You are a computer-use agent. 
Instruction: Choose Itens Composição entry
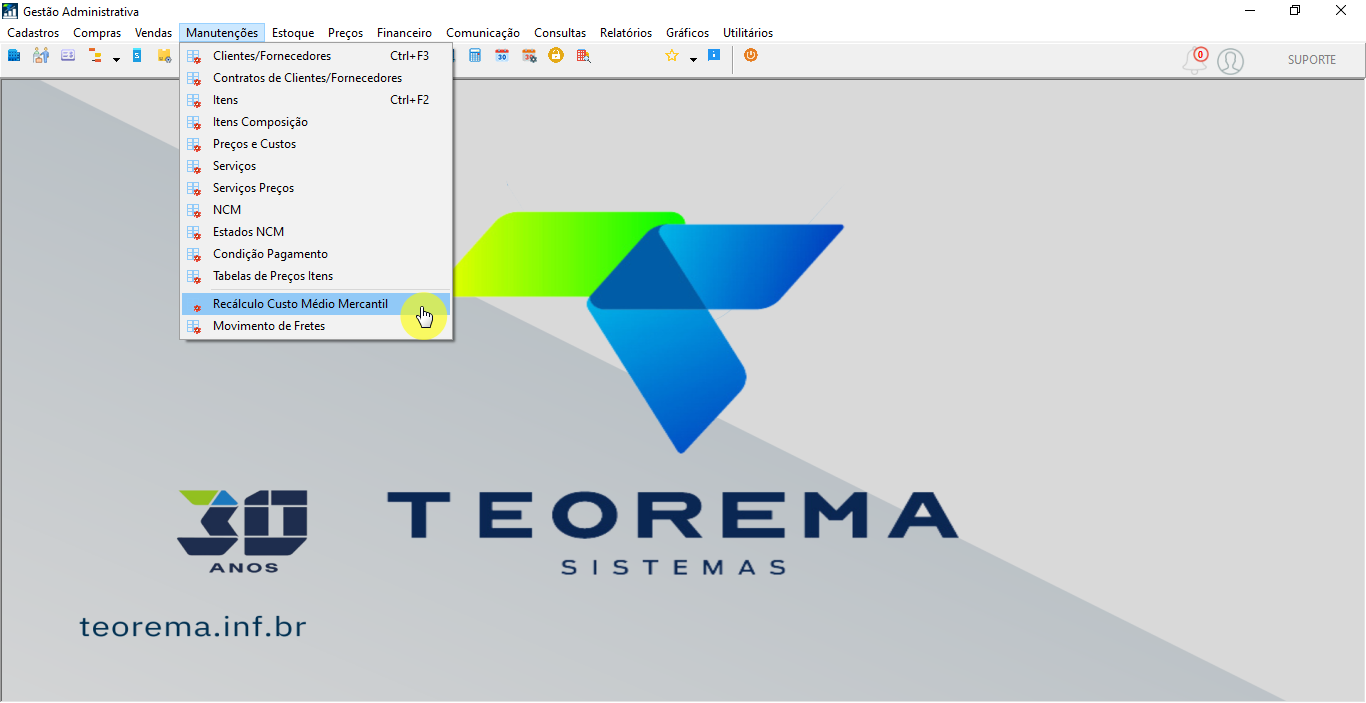click(316, 122)
